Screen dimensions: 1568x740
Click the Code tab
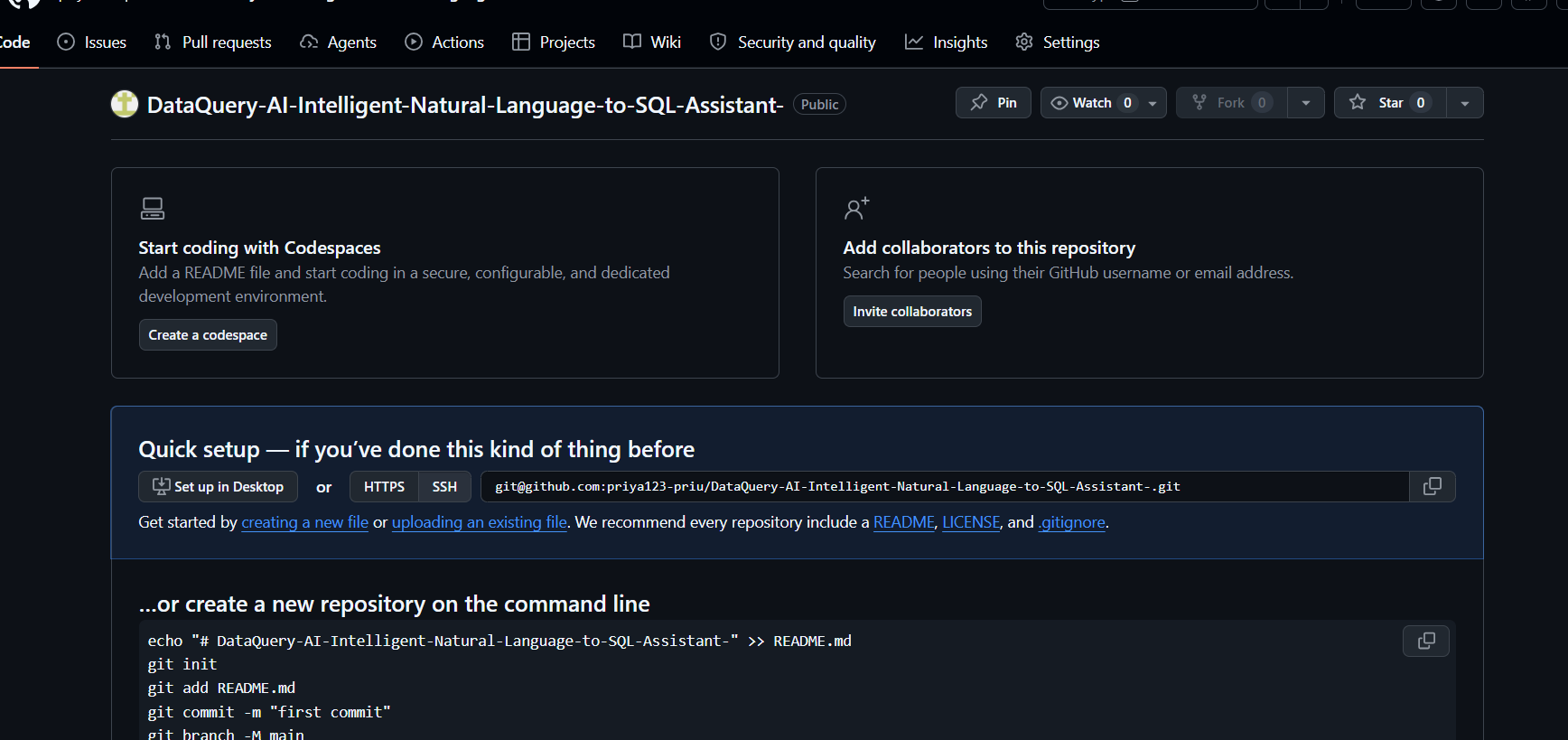(x=15, y=42)
